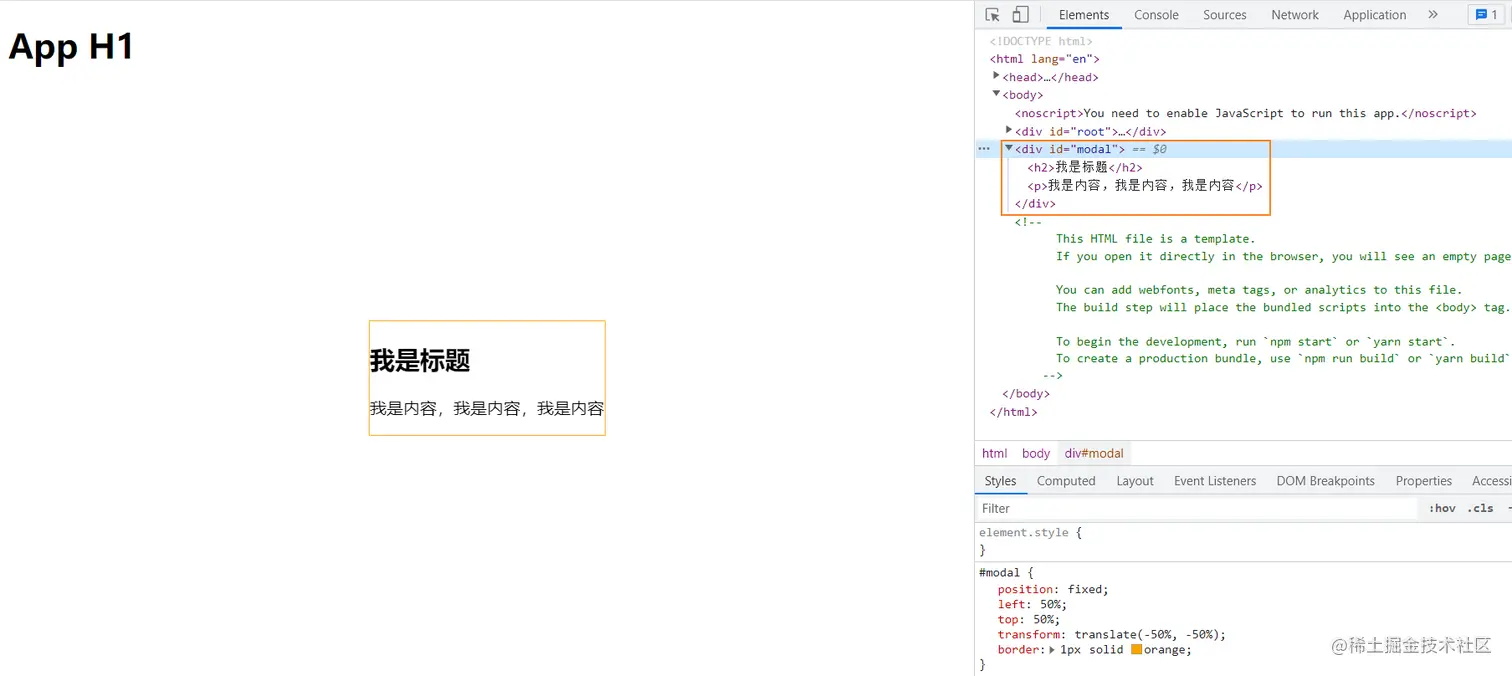The height and width of the screenshot is (676, 1512).
Task: Expand the head element node
Action: click(996, 76)
